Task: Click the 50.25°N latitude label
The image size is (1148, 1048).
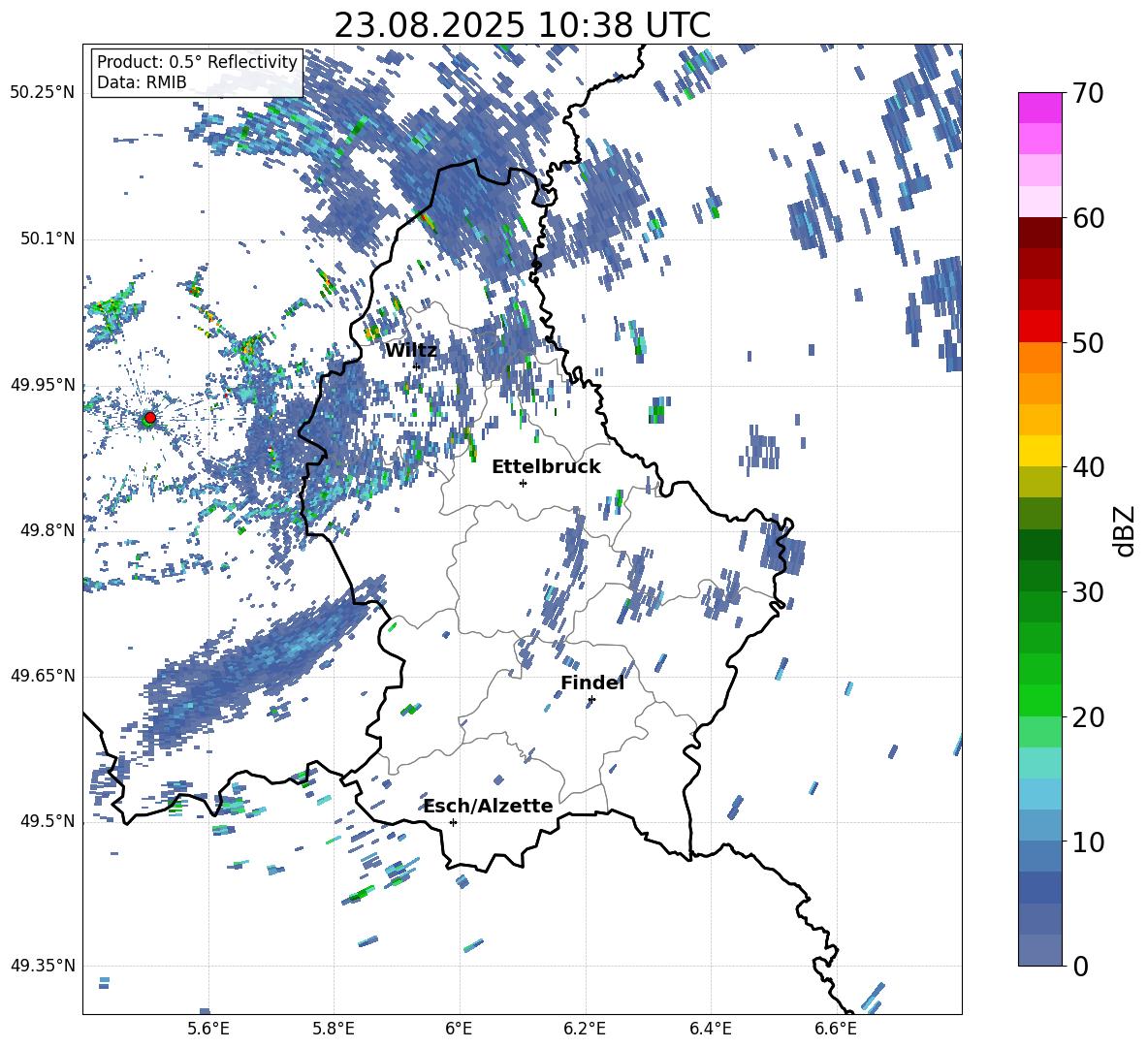Action: click(x=43, y=93)
